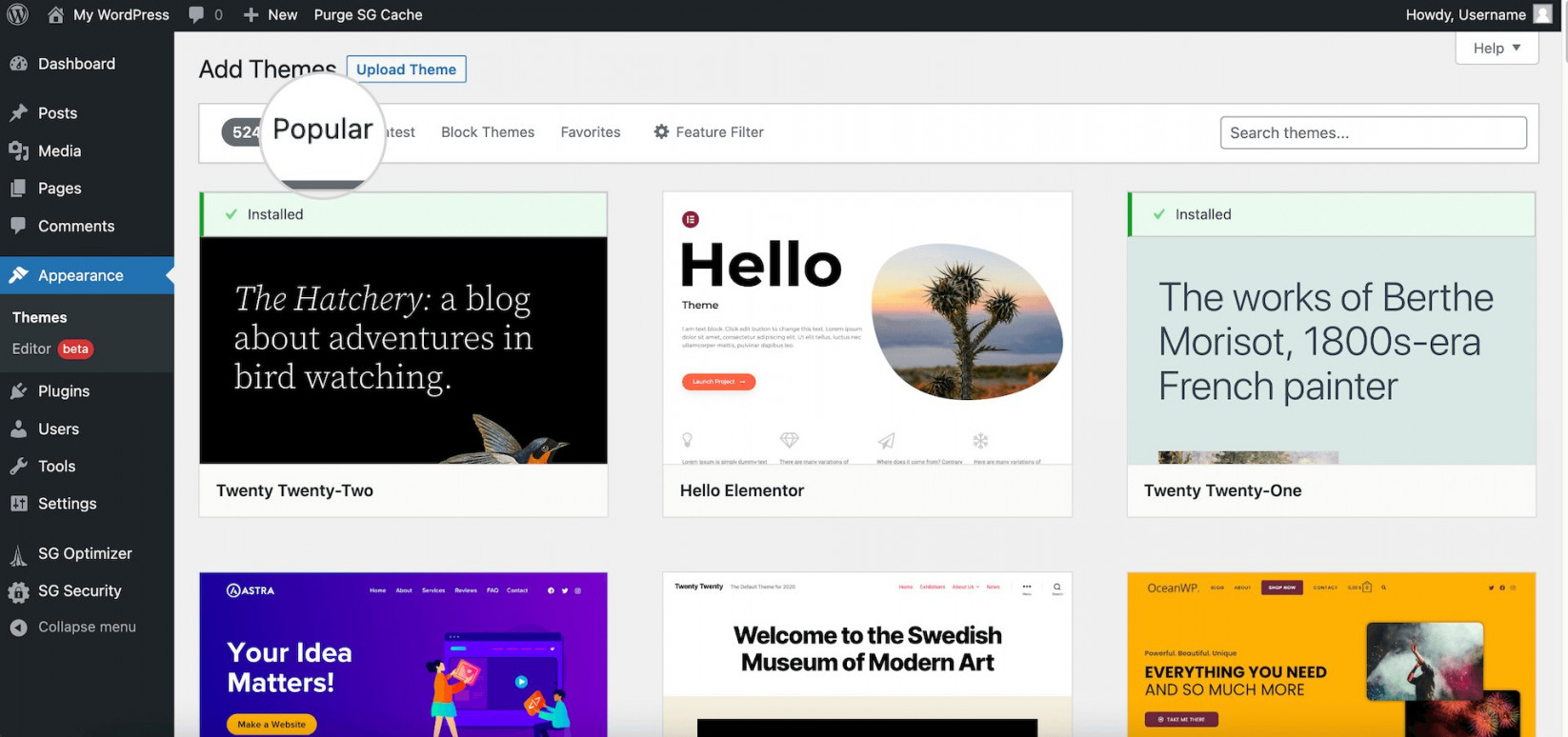
Task: Click Purge SG Cache
Action: point(368,14)
